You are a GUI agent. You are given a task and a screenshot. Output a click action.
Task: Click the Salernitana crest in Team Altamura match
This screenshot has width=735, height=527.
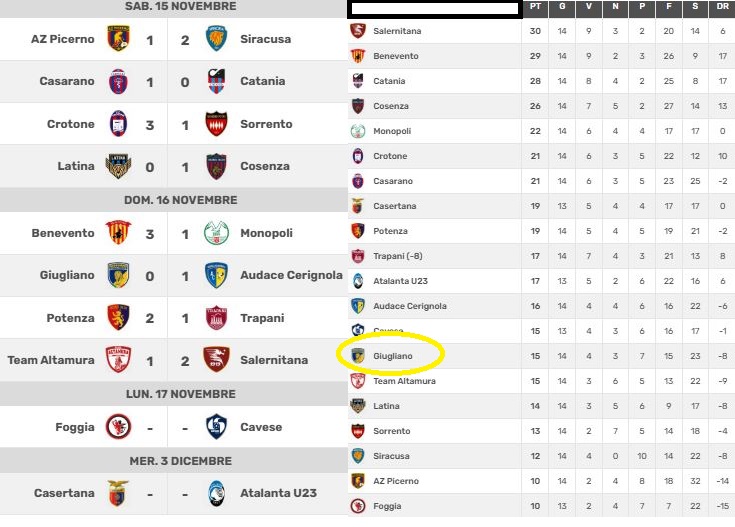[x=217, y=360]
